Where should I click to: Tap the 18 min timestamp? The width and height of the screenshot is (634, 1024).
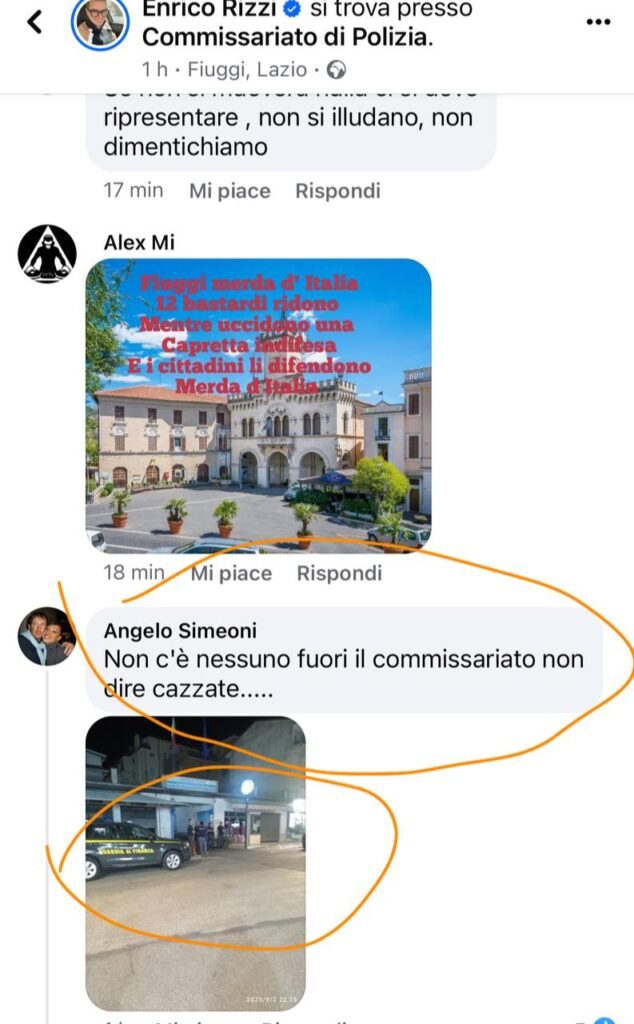click(134, 573)
